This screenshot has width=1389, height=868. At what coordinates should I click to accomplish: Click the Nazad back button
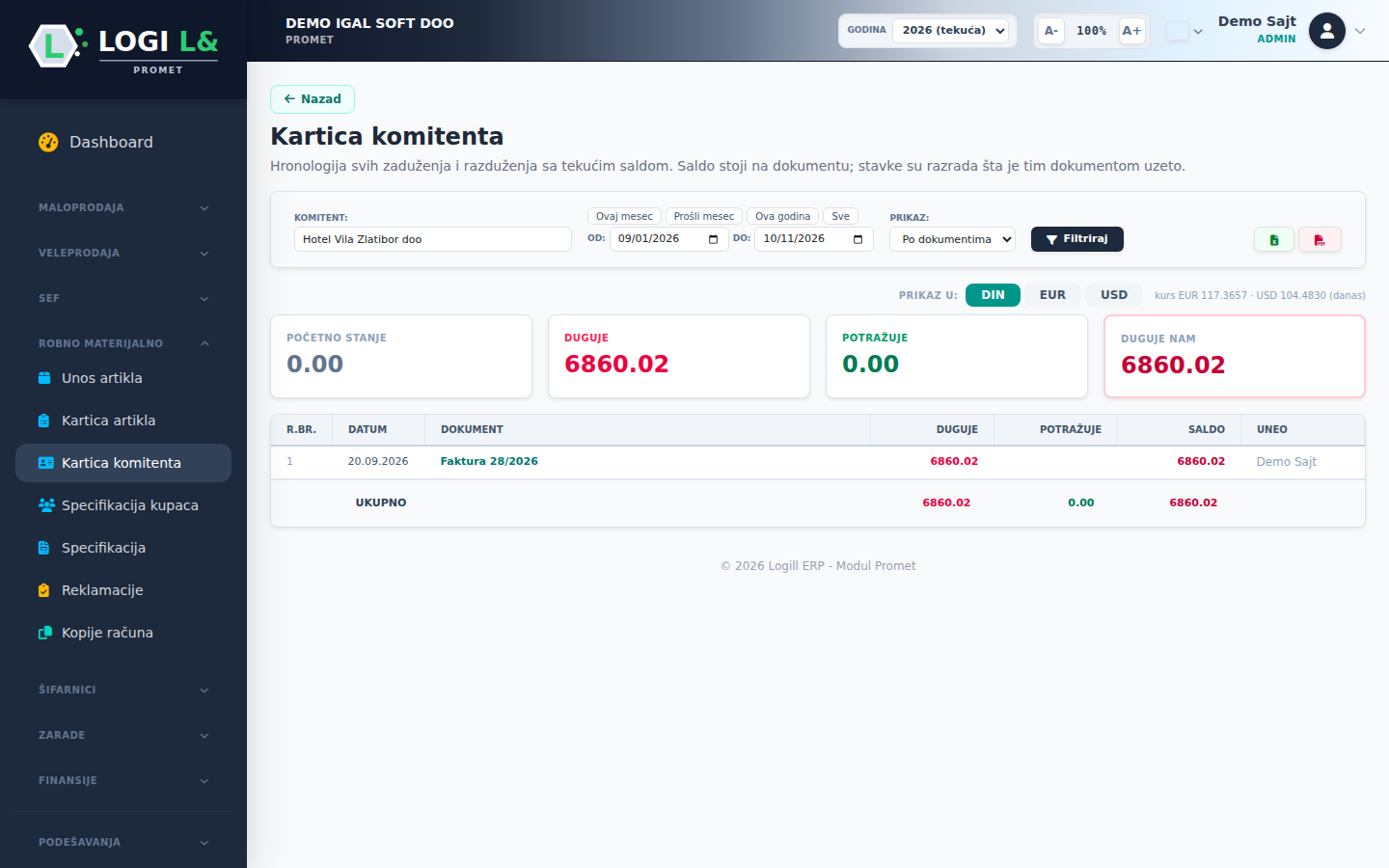[313, 99]
